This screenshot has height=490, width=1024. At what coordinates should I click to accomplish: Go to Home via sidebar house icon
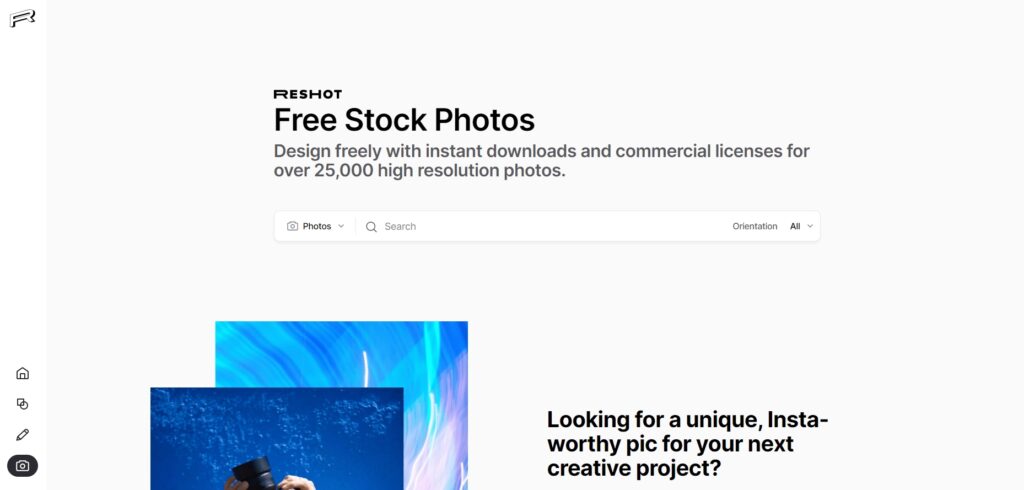click(x=22, y=373)
